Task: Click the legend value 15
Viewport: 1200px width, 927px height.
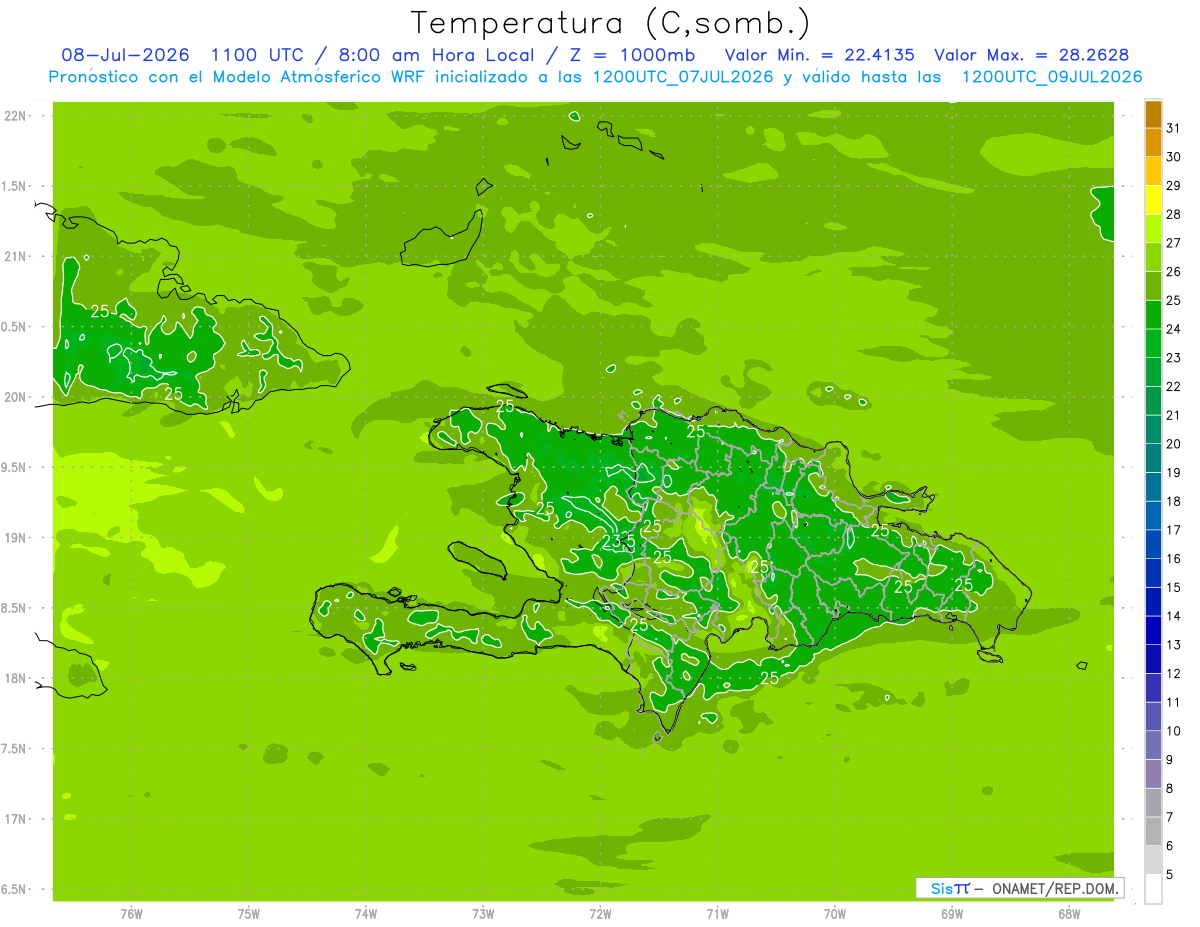Action: pos(1174,588)
